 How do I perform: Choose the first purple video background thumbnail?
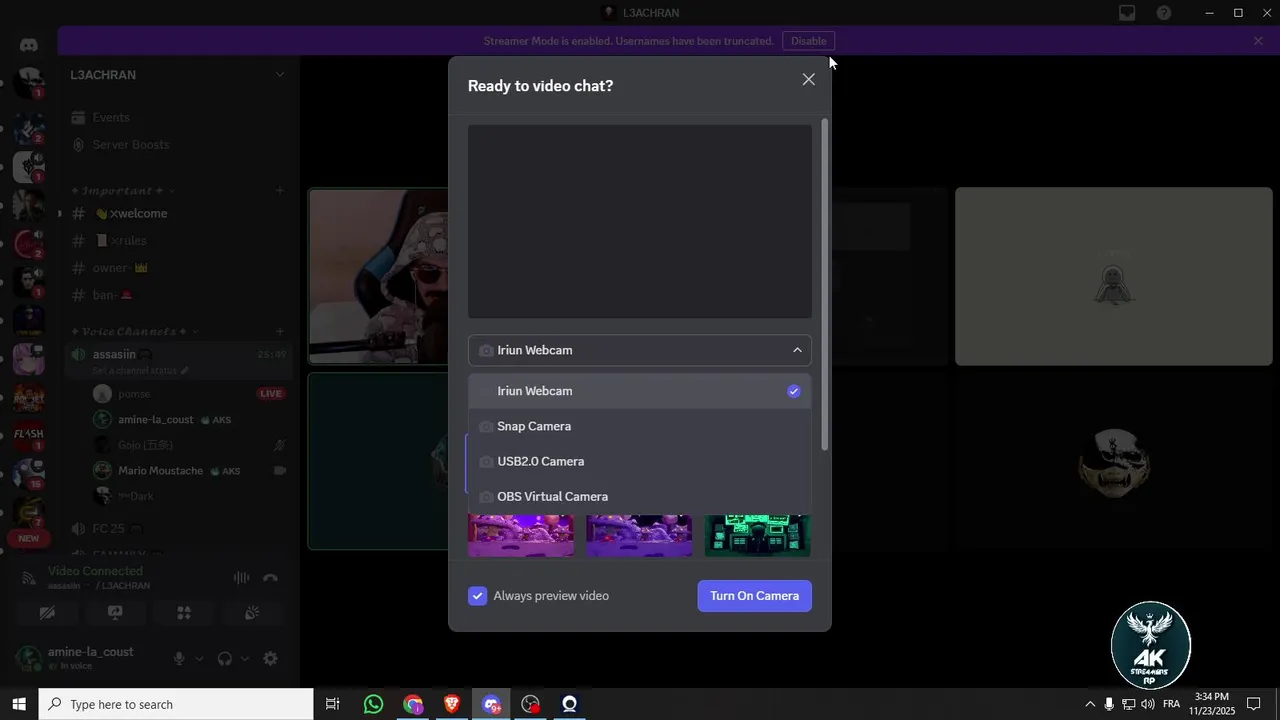521,536
